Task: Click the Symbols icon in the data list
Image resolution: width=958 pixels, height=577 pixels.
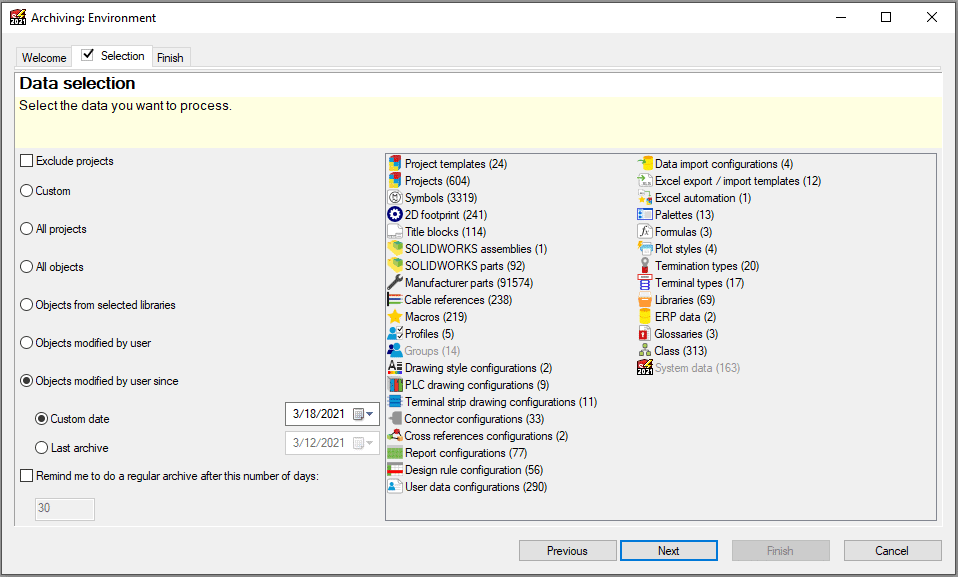Action: (394, 198)
